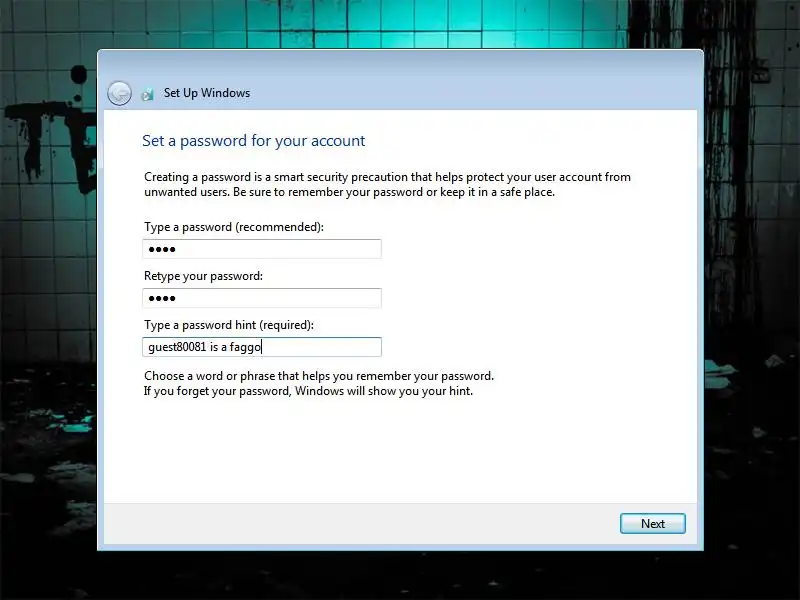The image size is (800, 600).
Task: Click the 'Set Up Windows' title text
Action: click(207, 93)
